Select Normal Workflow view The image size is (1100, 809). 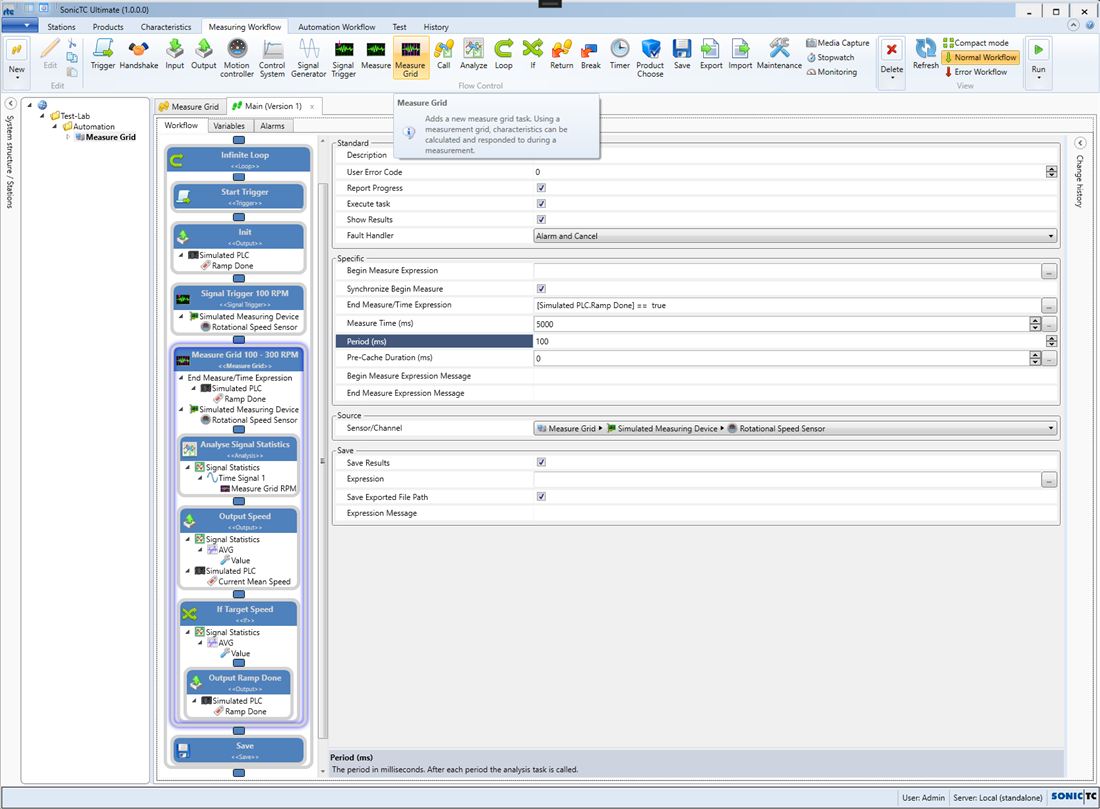click(980, 57)
